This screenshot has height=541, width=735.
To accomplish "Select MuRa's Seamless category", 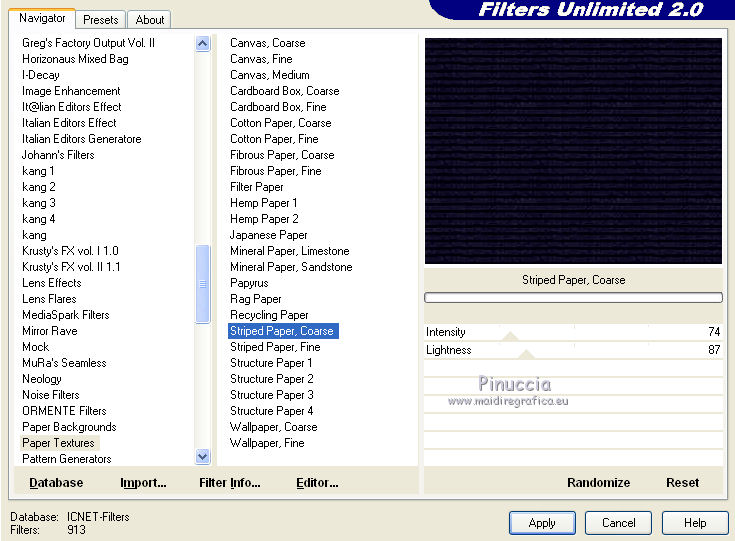I will coord(64,363).
